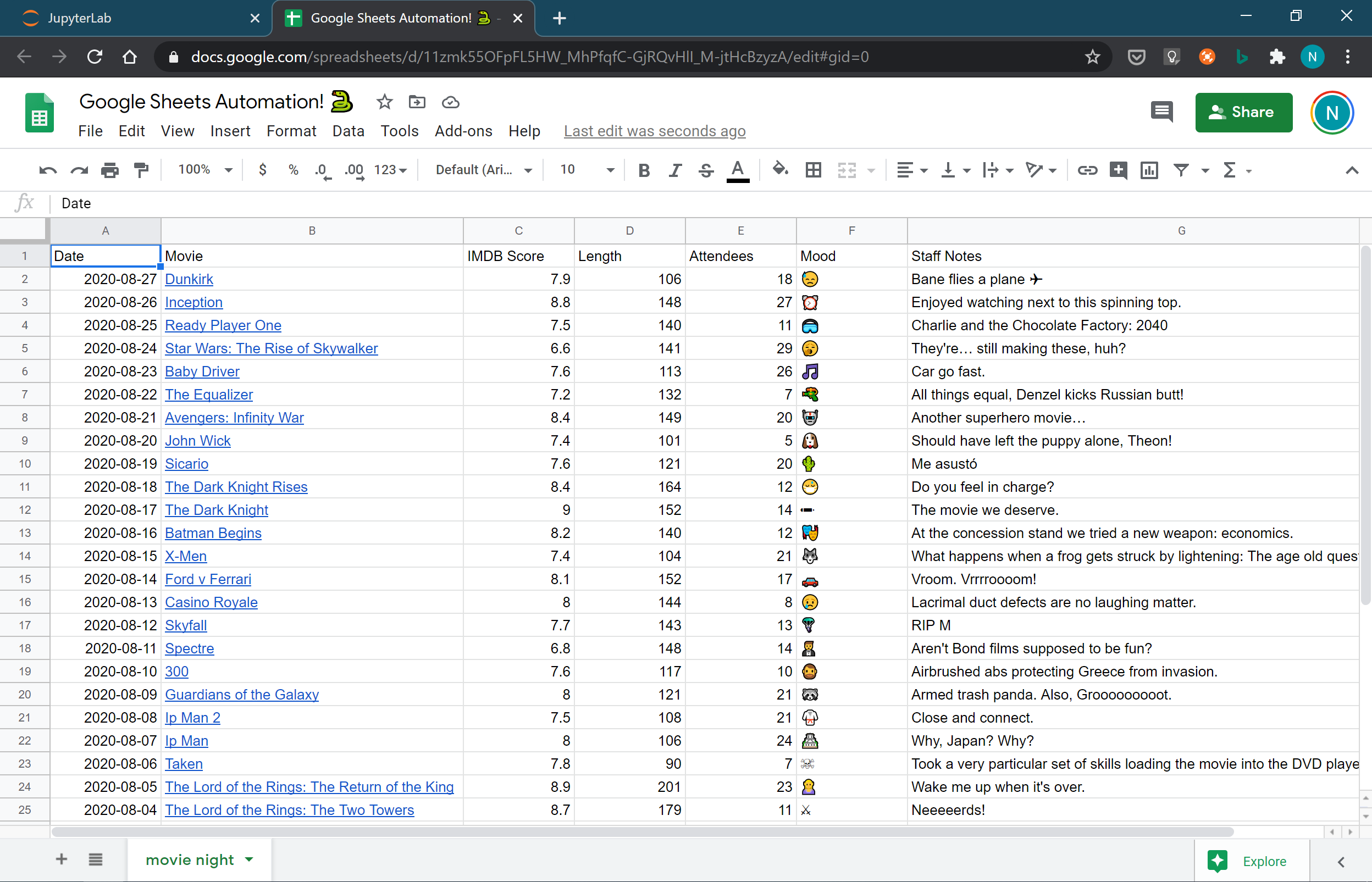Click the insert comment toolbar icon
The image size is (1372, 882).
1117,170
